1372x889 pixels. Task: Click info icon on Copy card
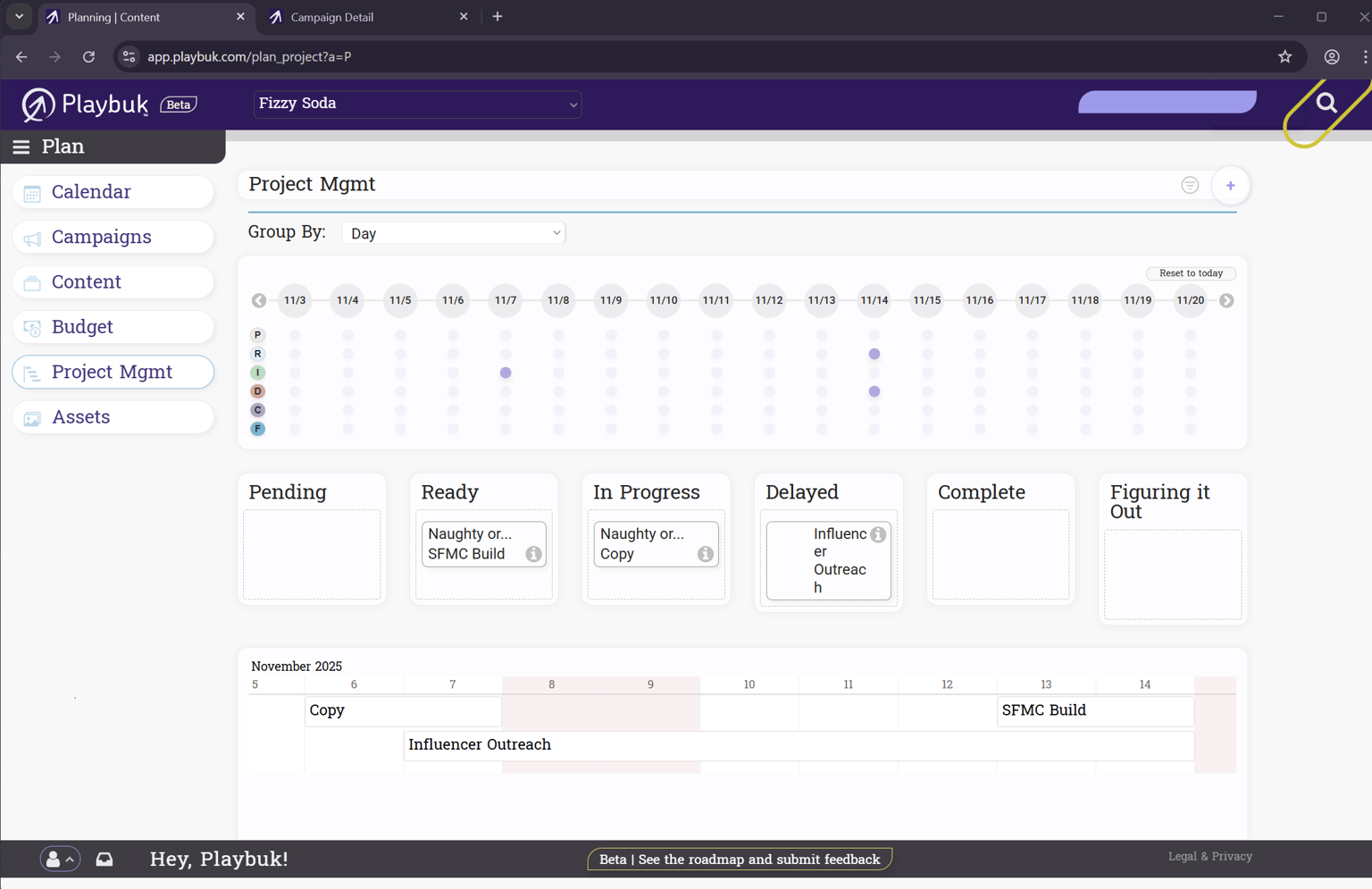click(706, 554)
